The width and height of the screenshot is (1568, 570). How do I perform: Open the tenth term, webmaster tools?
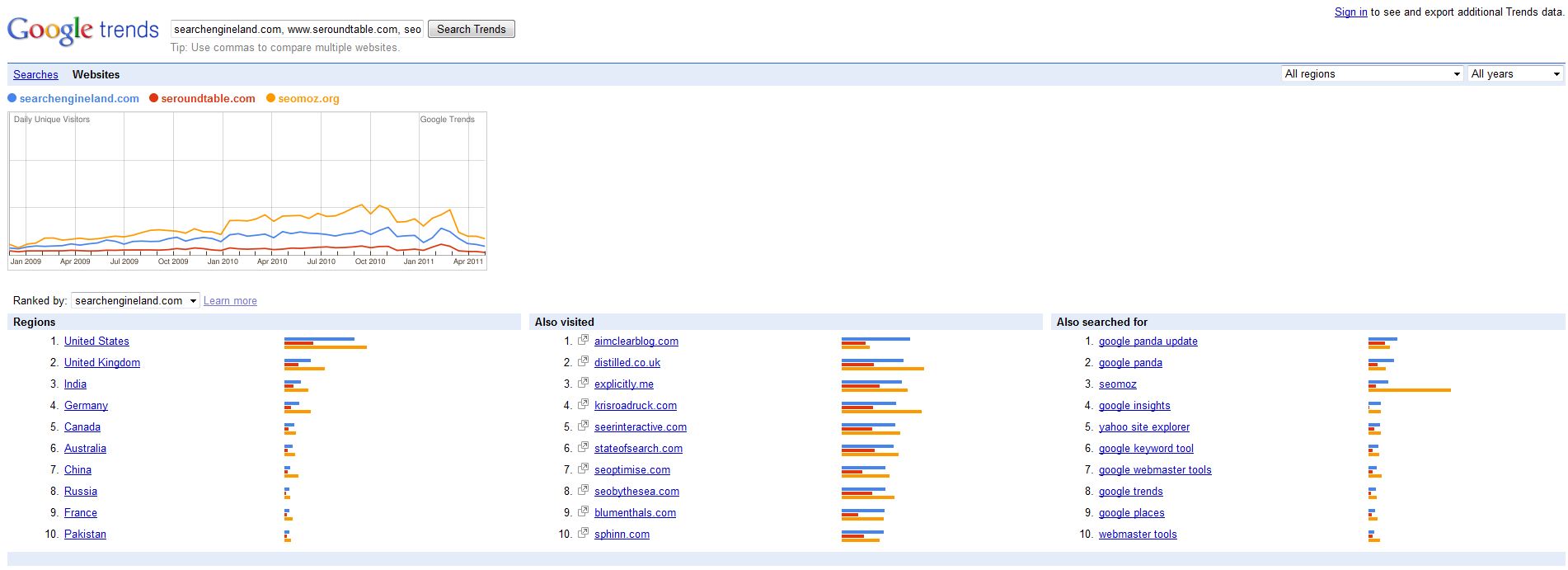pos(1138,535)
